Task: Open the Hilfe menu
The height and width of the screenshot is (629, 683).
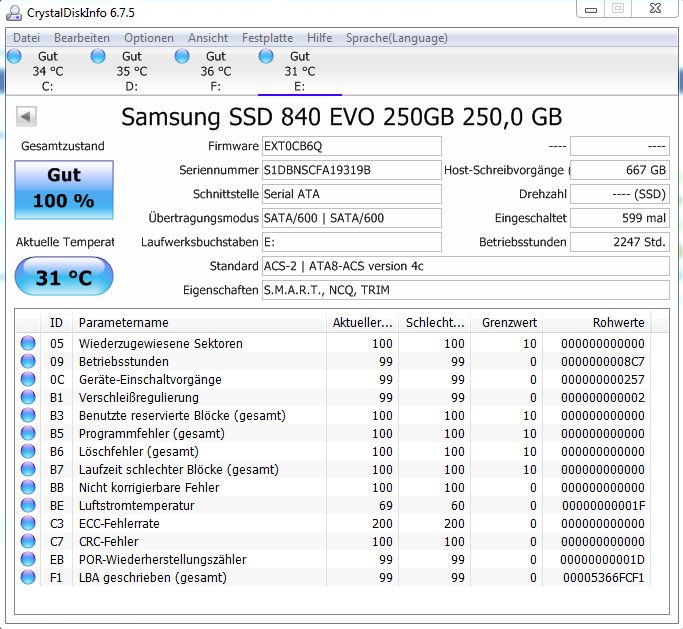Action: coord(319,38)
